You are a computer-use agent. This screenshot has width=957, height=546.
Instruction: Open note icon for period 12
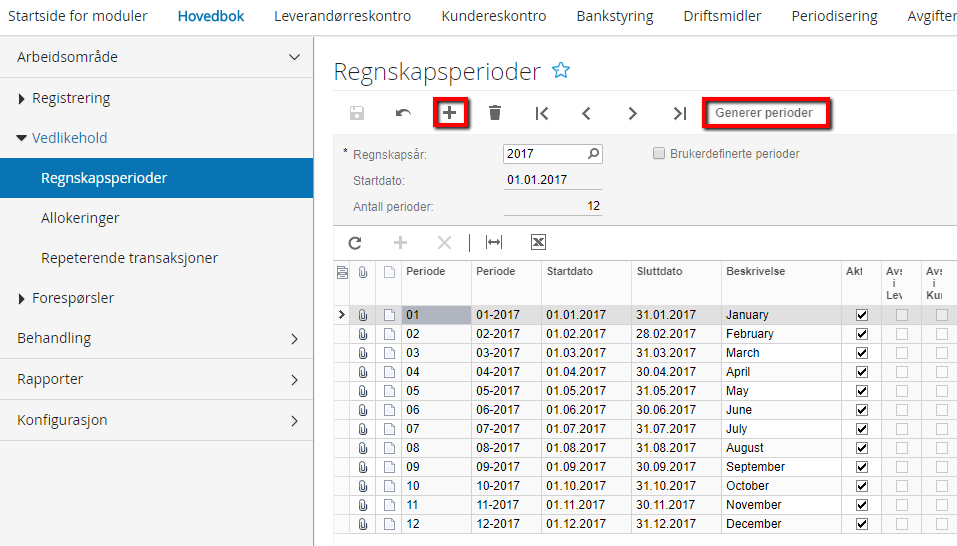(389, 524)
